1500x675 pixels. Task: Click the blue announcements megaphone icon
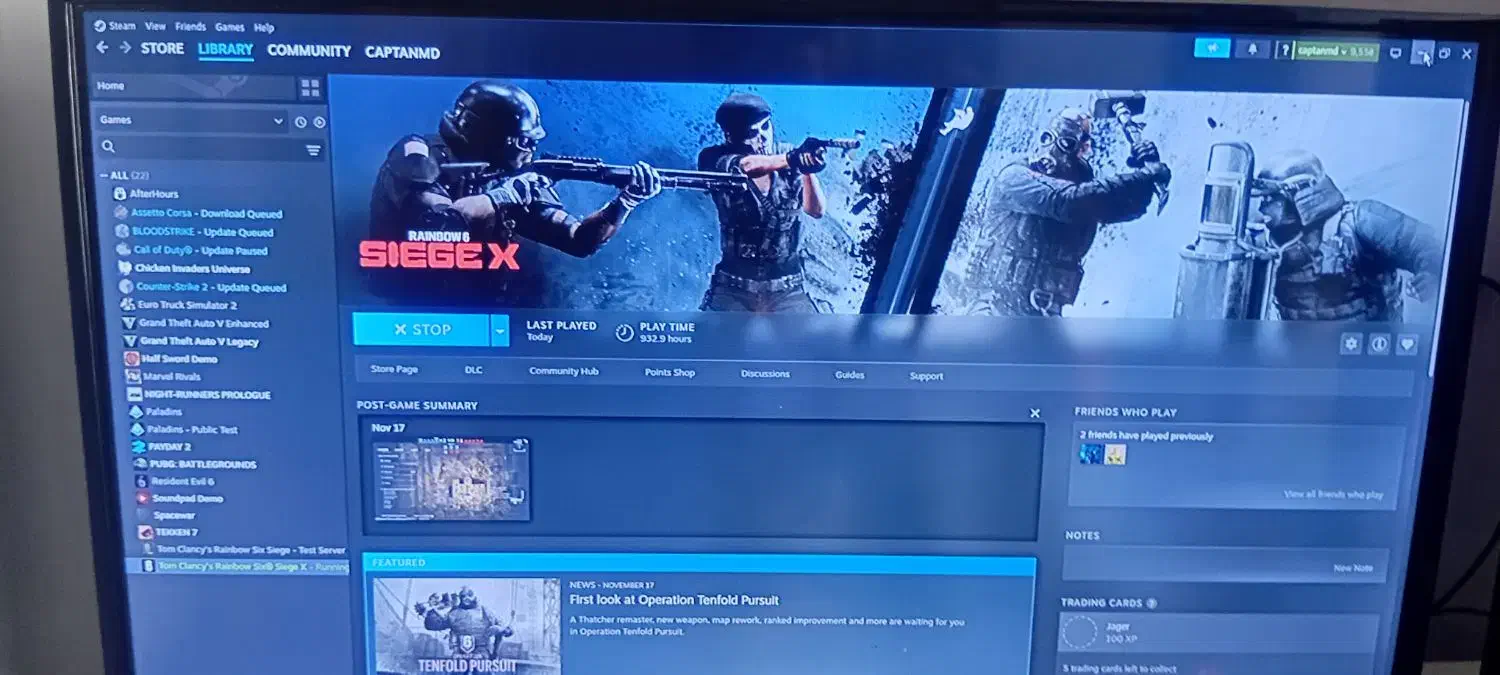tap(1211, 48)
